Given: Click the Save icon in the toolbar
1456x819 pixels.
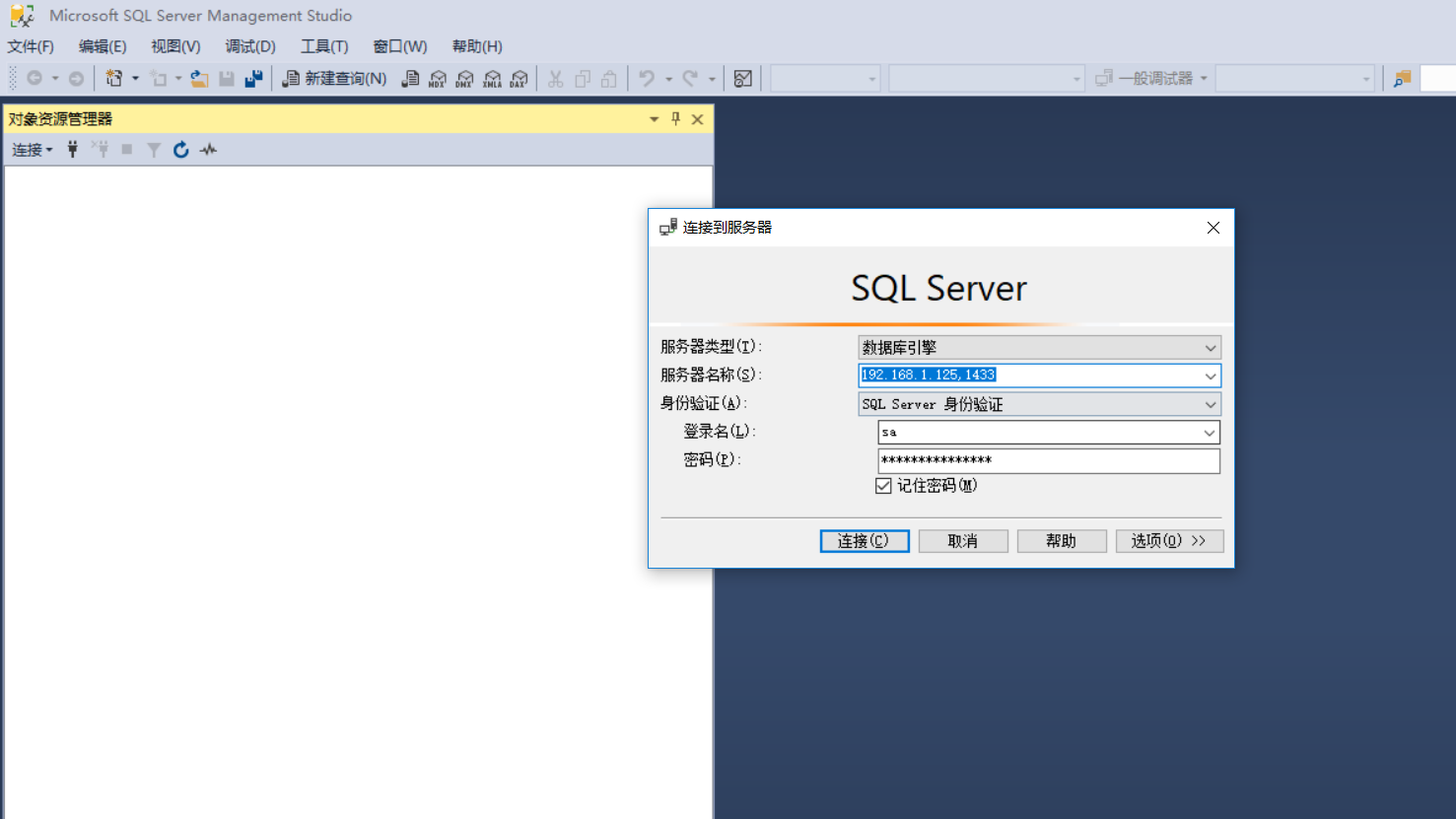Looking at the screenshot, I should (x=227, y=78).
